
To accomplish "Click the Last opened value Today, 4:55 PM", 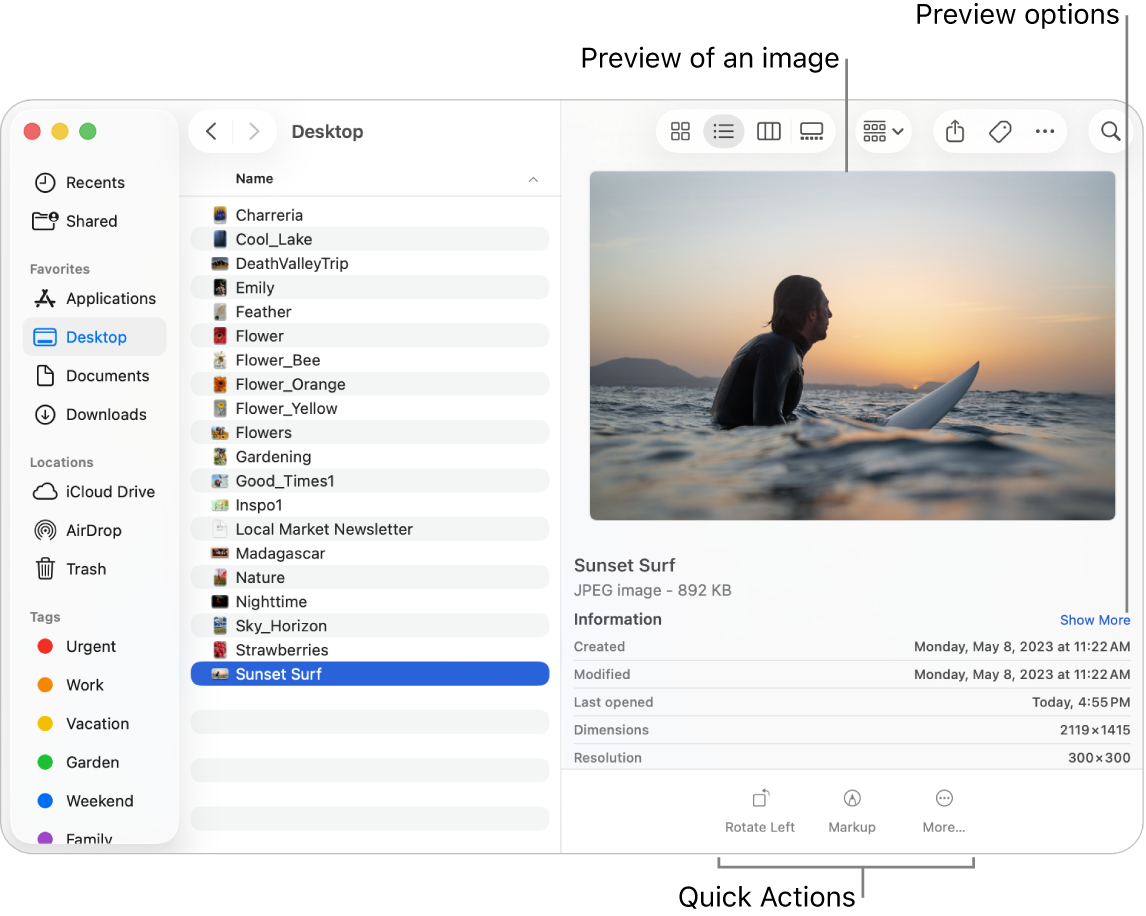I will tap(1080, 702).
